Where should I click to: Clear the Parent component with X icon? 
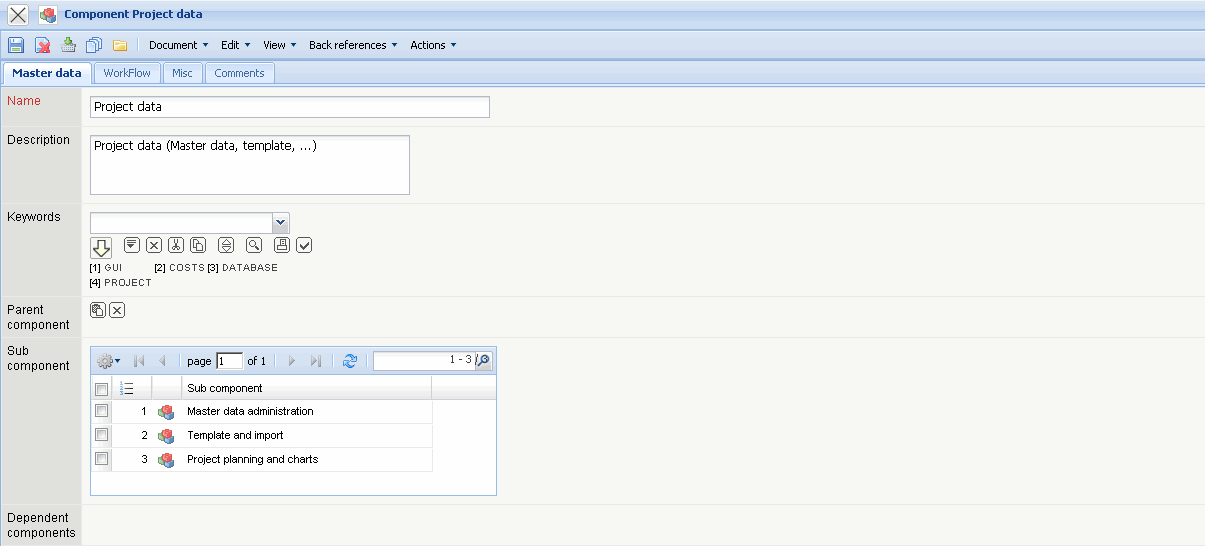pyautogui.click(x=117, y=310)
